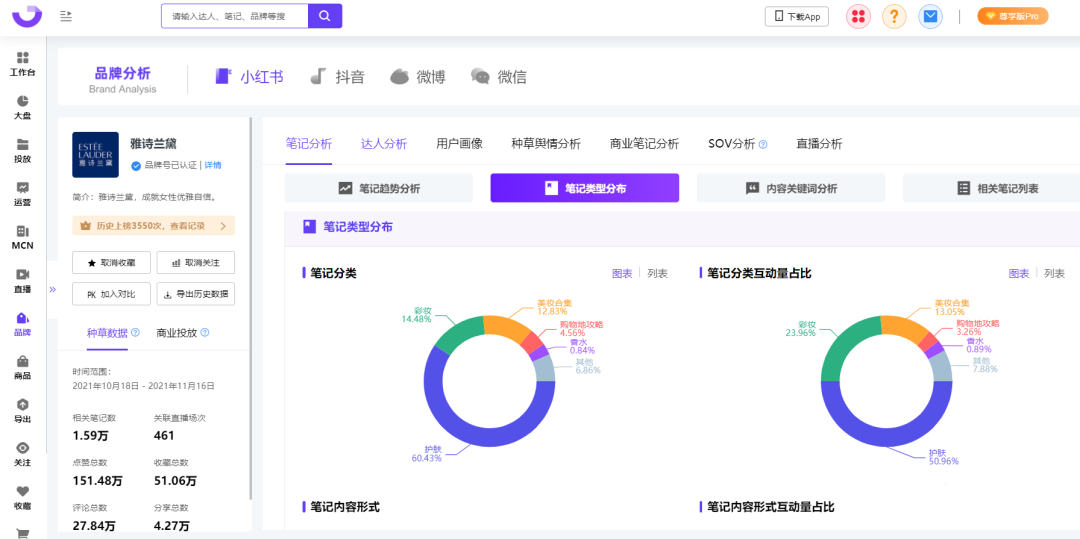Open the 大盘 sidebar icon

pyautogui.click(x=22, y=107)
